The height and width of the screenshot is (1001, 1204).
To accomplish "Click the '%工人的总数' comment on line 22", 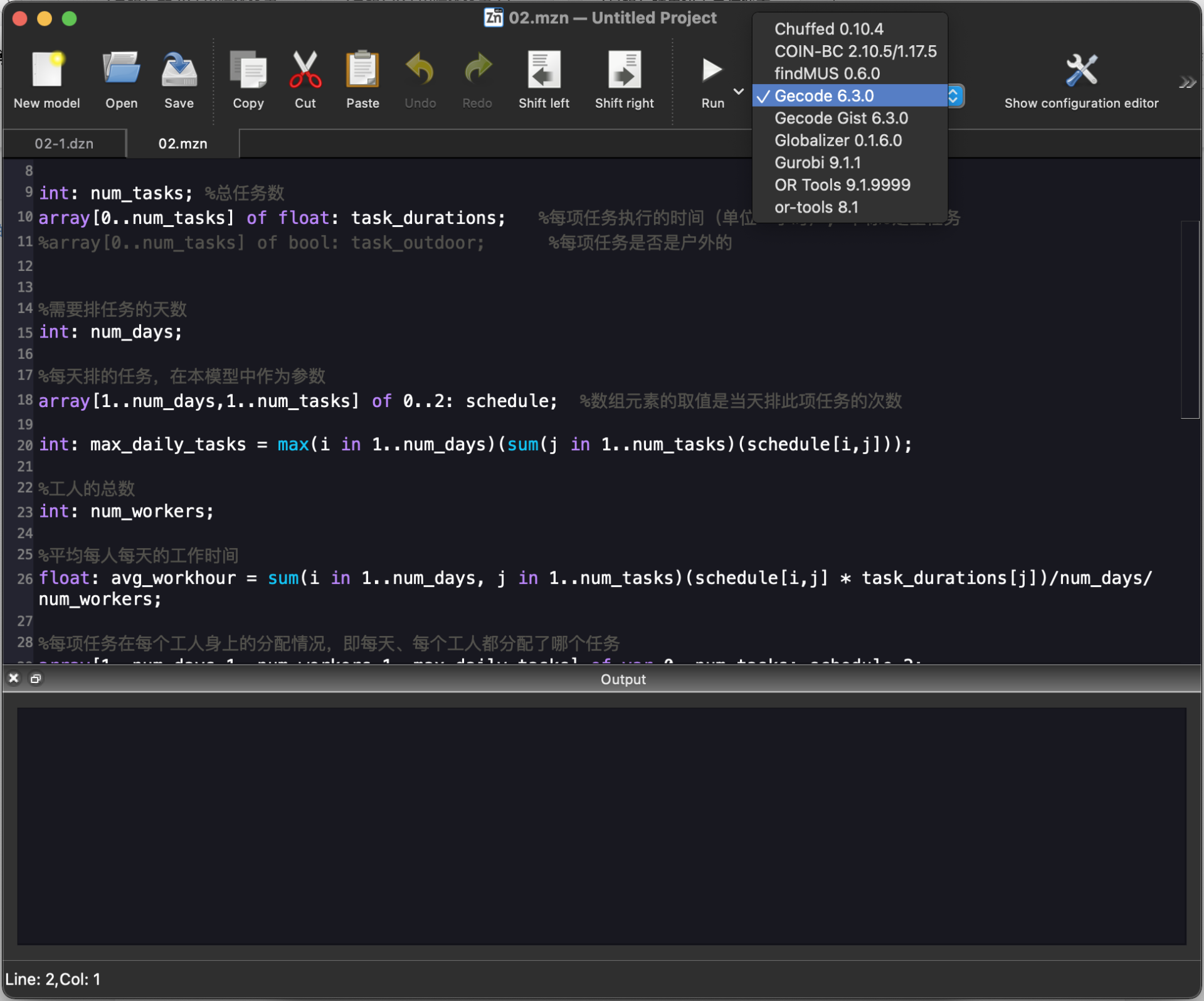I will [x=87, y=488].
